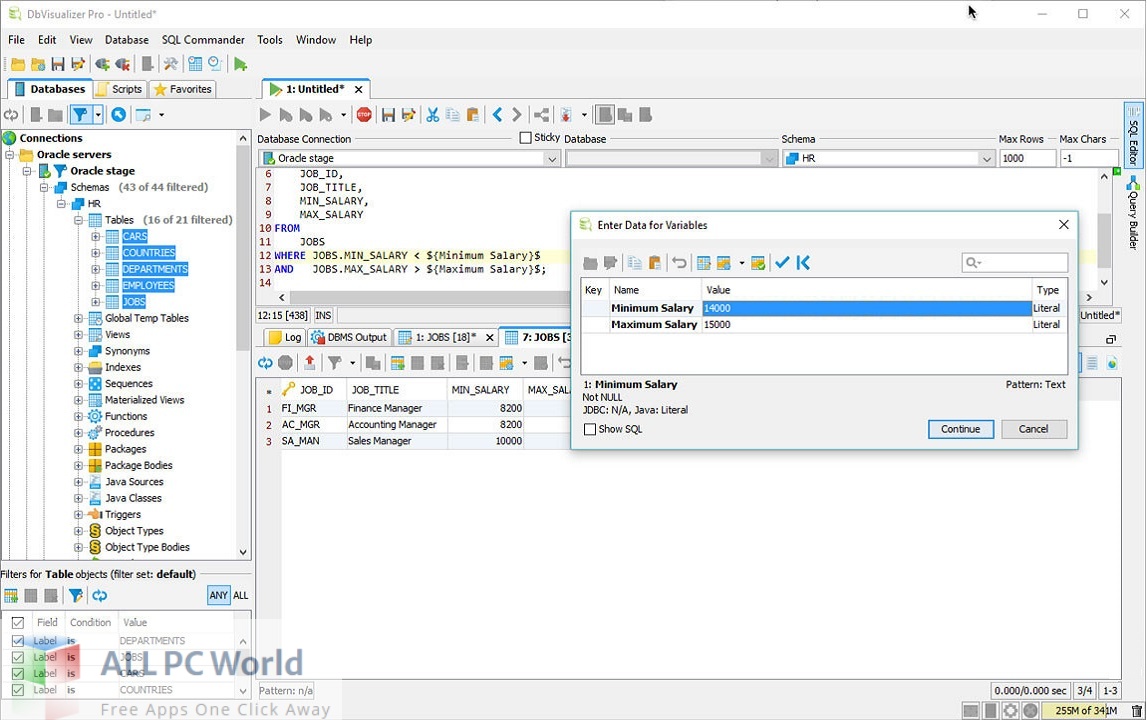Expand the Triggers tree node
Screen dimensions: 1147x720
pos(78,514)
